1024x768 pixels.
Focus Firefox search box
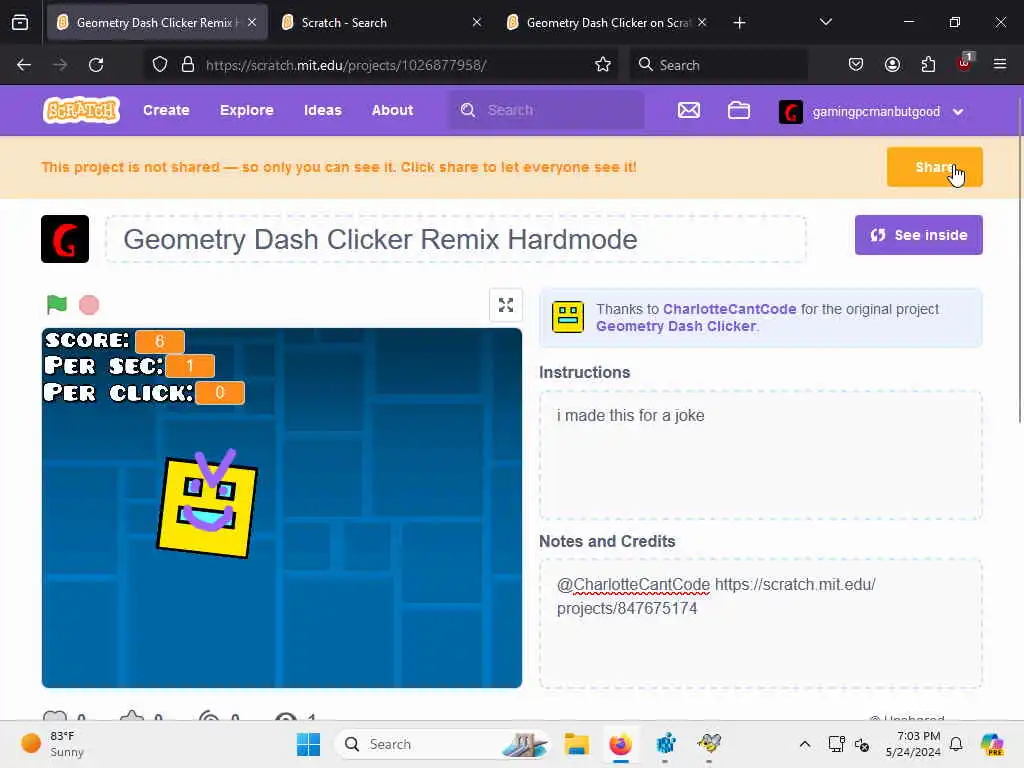pyautogui.click(x=718, y=65)
